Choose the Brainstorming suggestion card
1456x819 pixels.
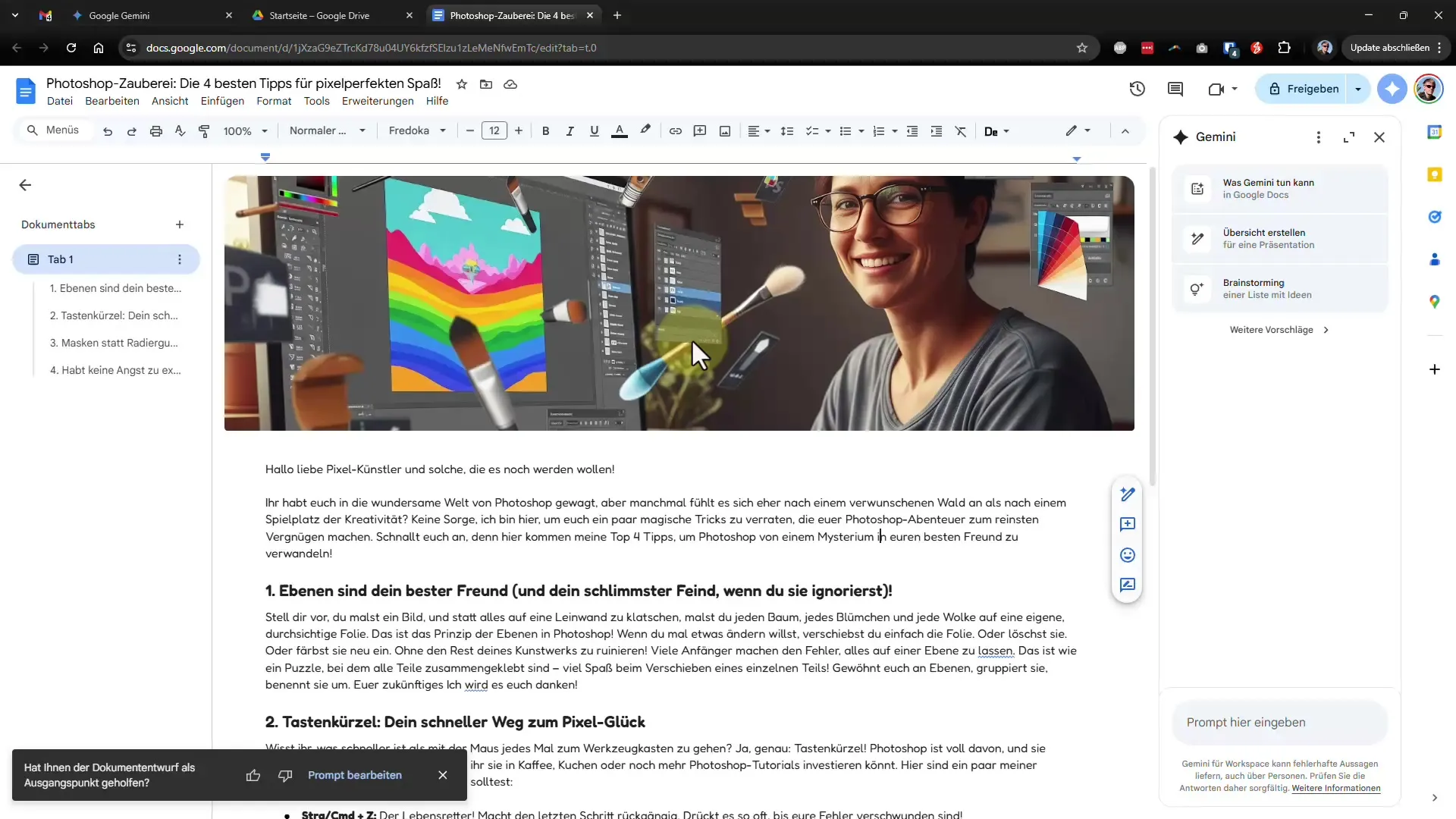point(1280,289)
